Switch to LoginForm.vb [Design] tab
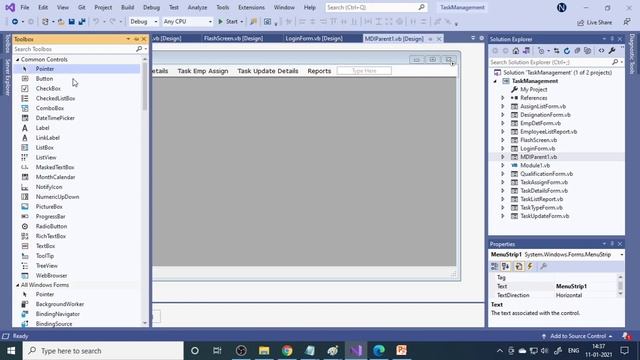 (314, 38)
